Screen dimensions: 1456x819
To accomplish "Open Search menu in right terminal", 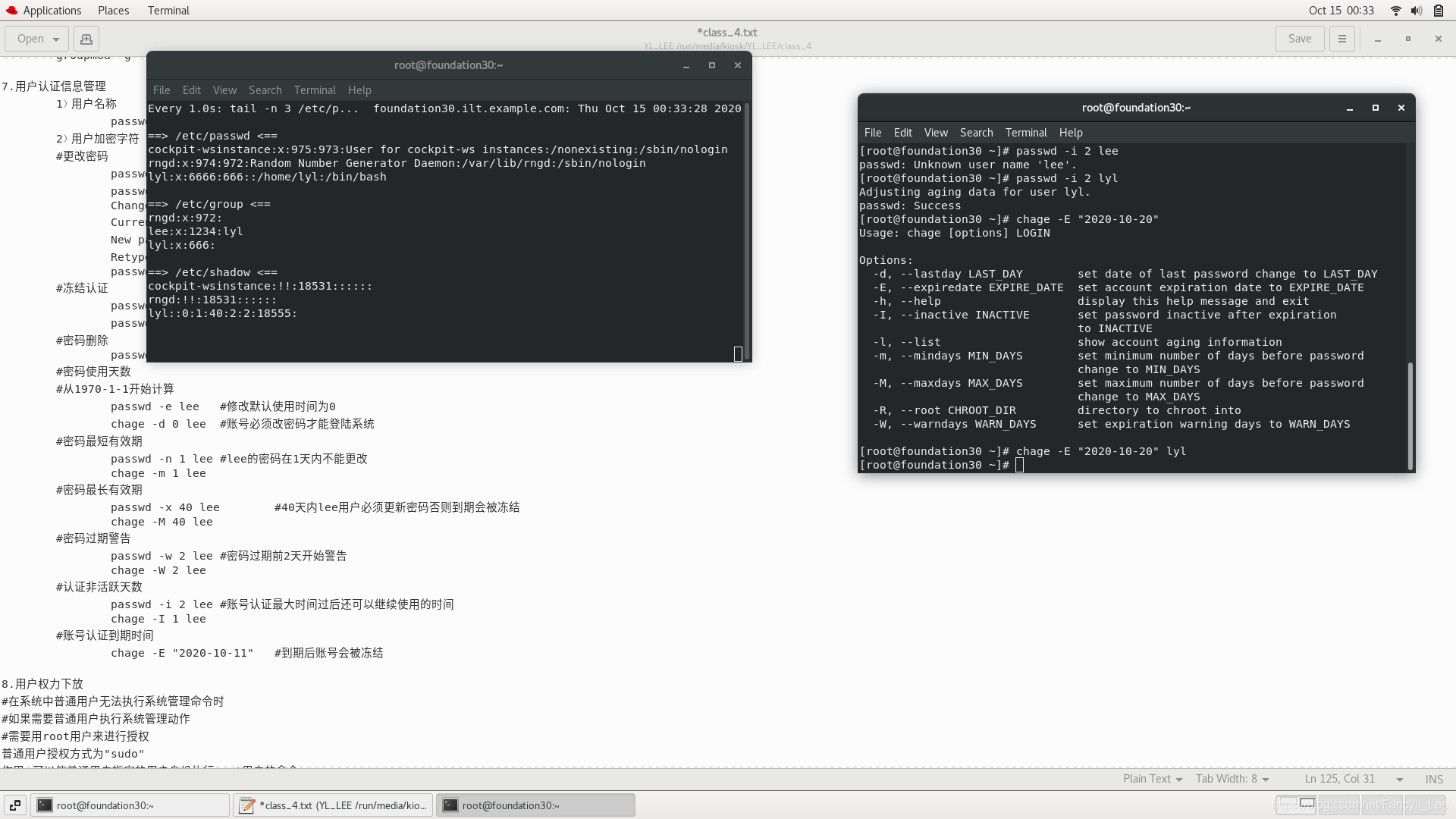I will (x=975, y=133).
